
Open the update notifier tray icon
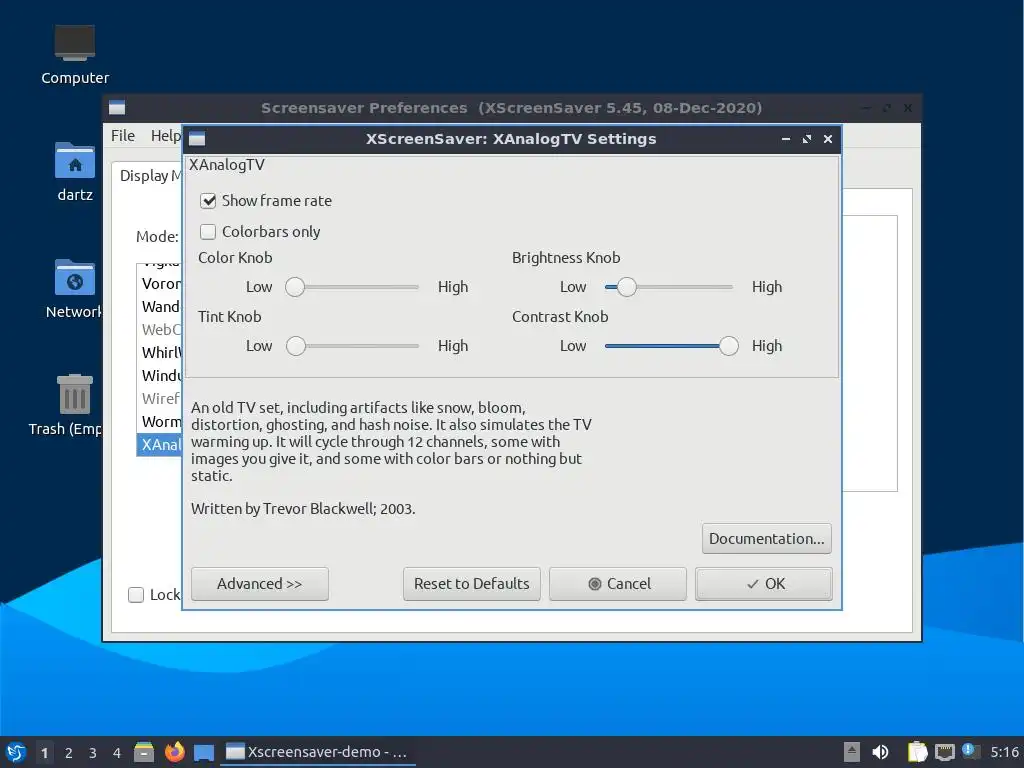(970, 751)
